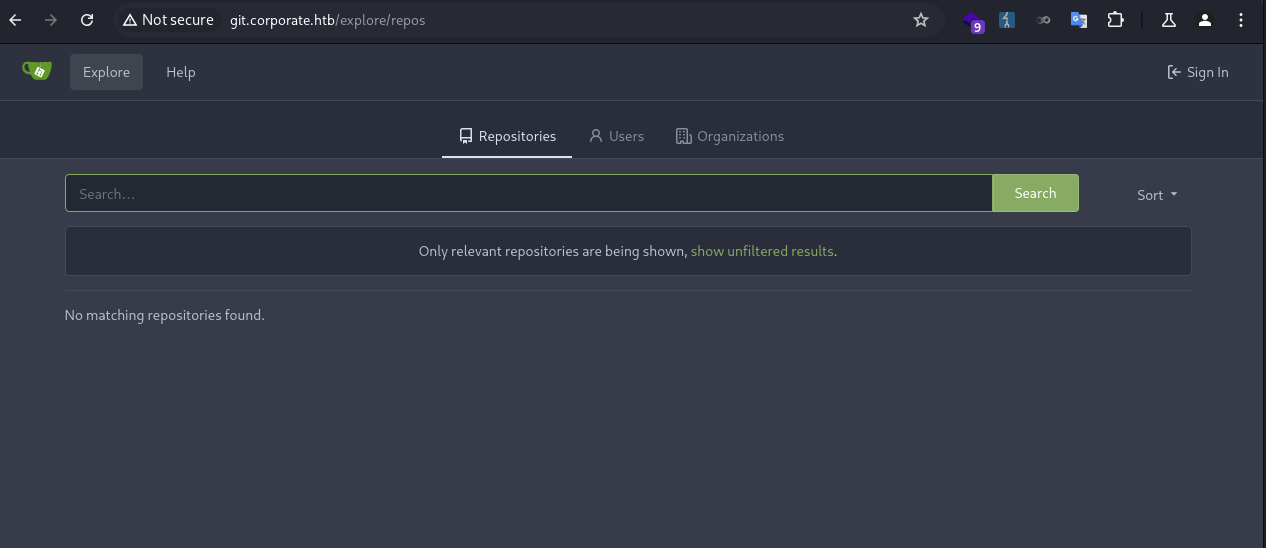
Task: Switch to the Organizations tab
Action: click(x=729, y=136)
